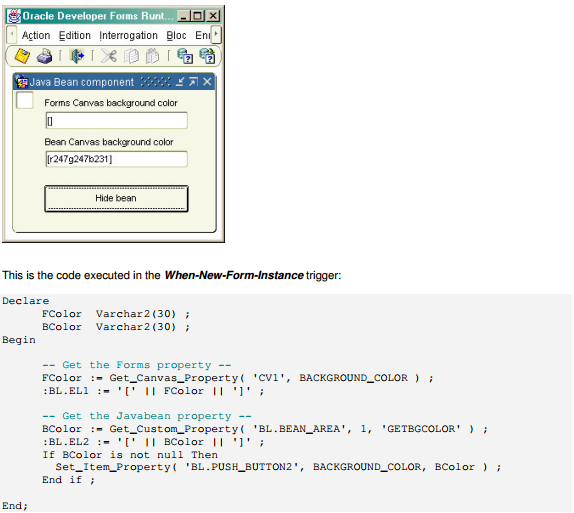Open the Edition menu
This screenshot has height=513, width=574.
click(75, 36)
